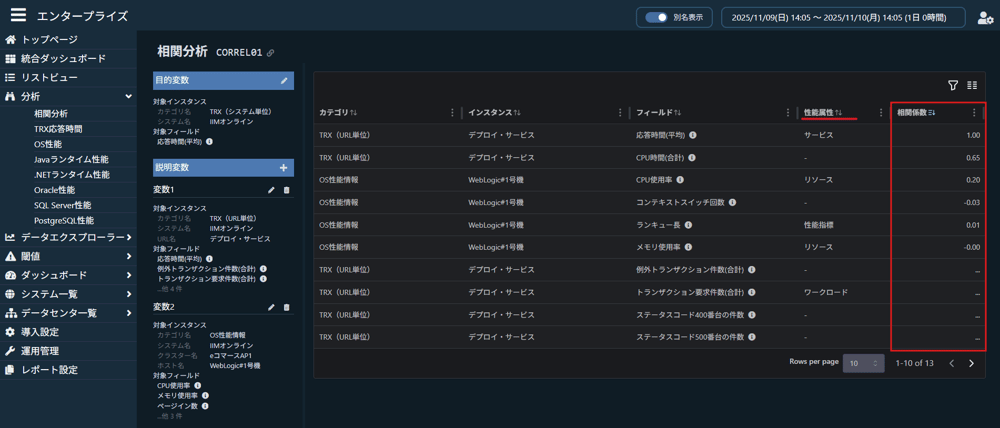Go to the next page of results

[971, 364]
